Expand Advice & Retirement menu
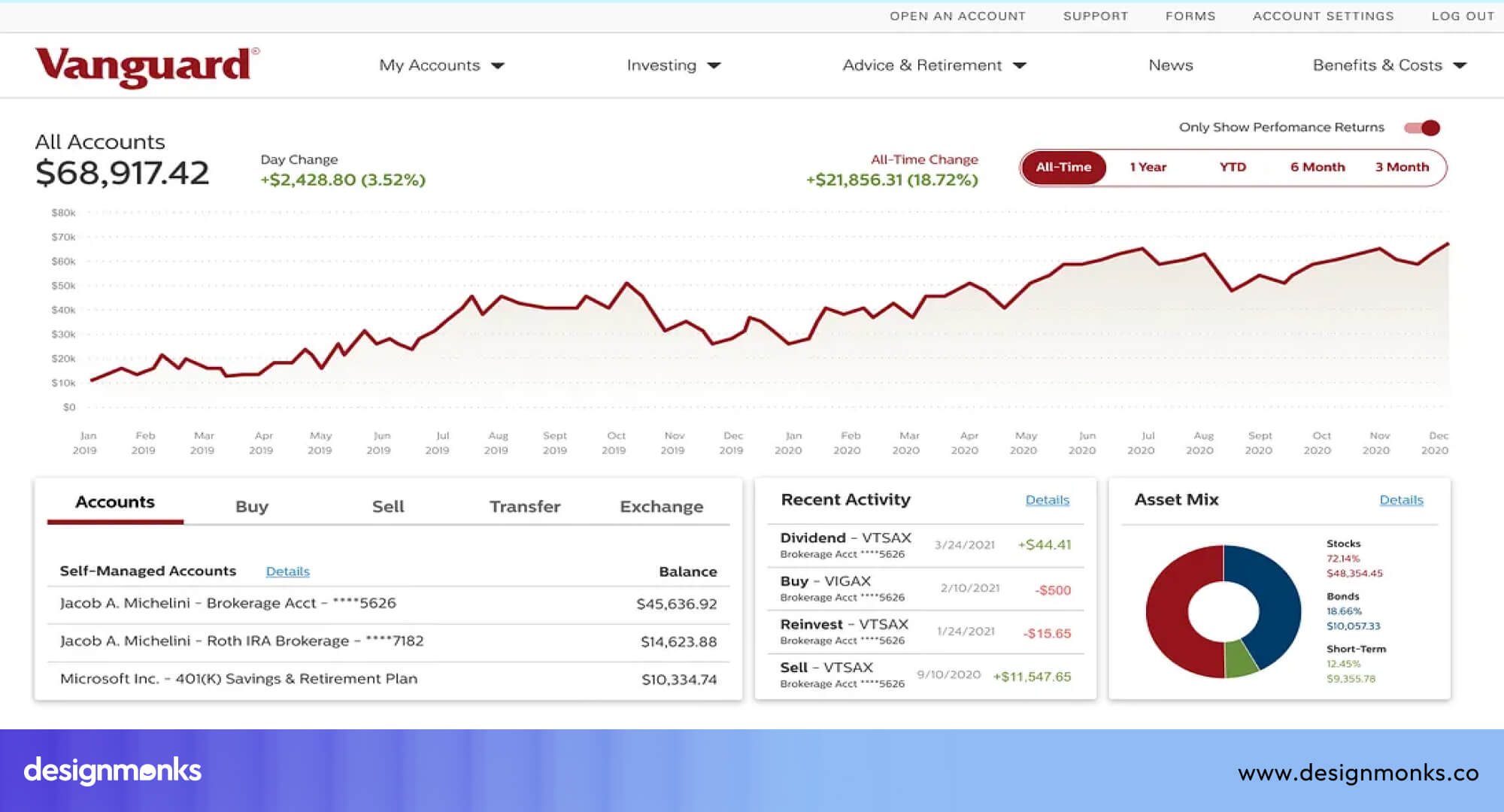The image size is (1504, 812). 933,65
